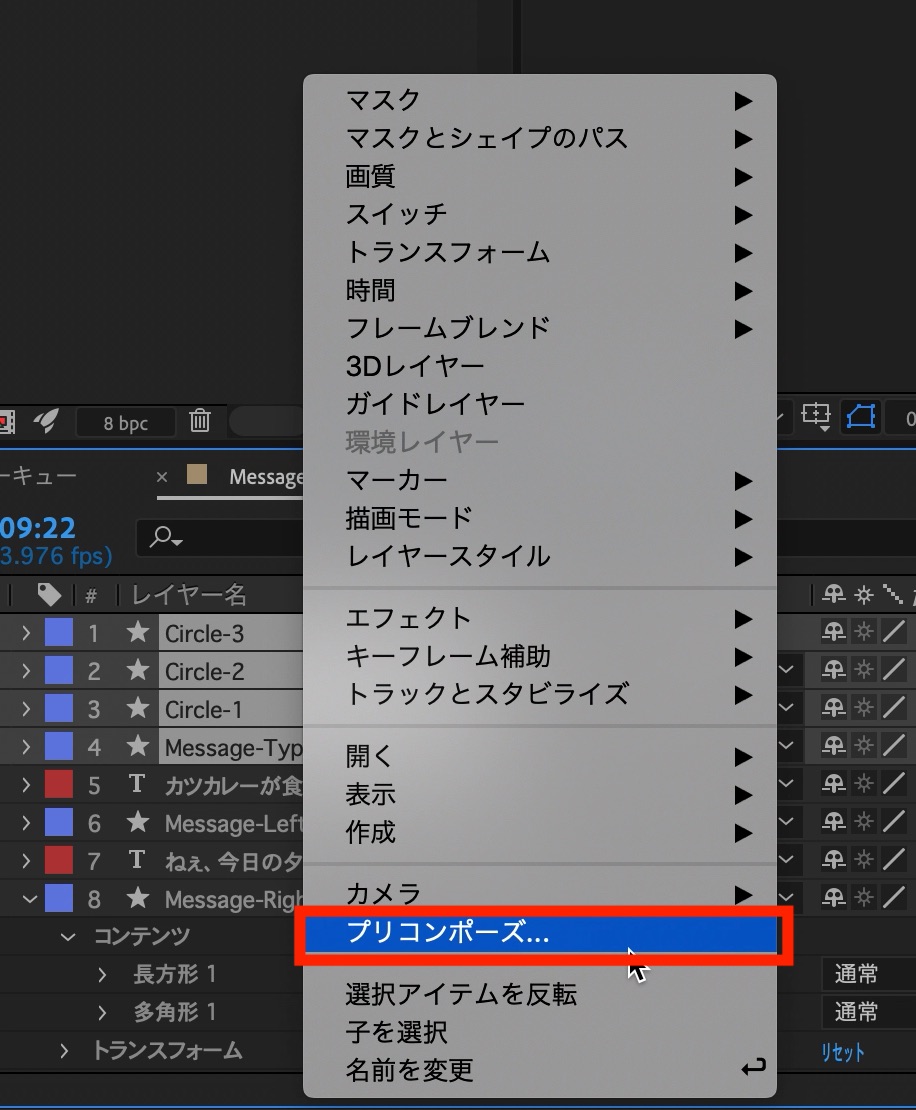Click the timeline search field
Screen dimensions: 916x1110
219,538
